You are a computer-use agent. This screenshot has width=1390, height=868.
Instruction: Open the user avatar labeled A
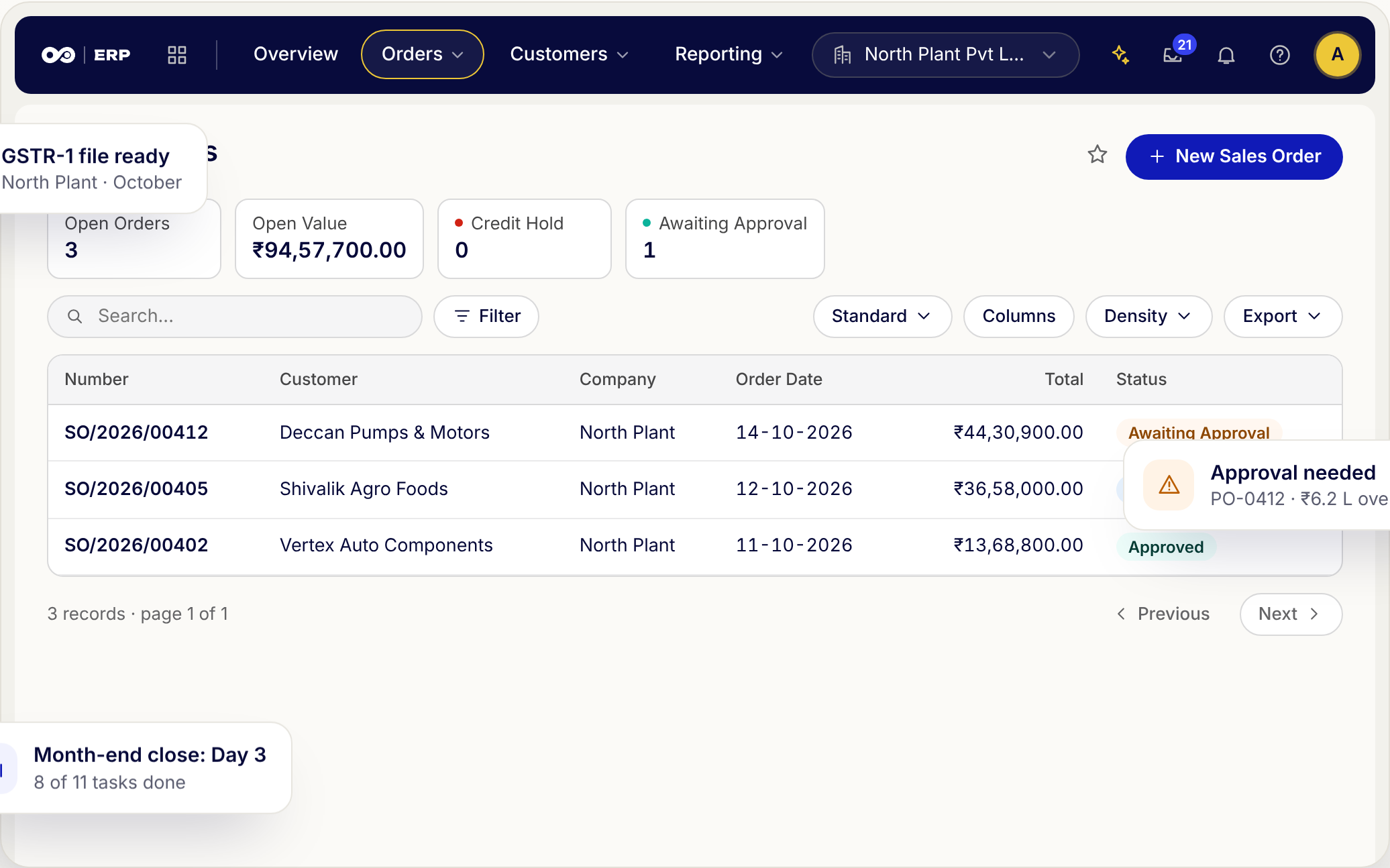click(1337, 55)
